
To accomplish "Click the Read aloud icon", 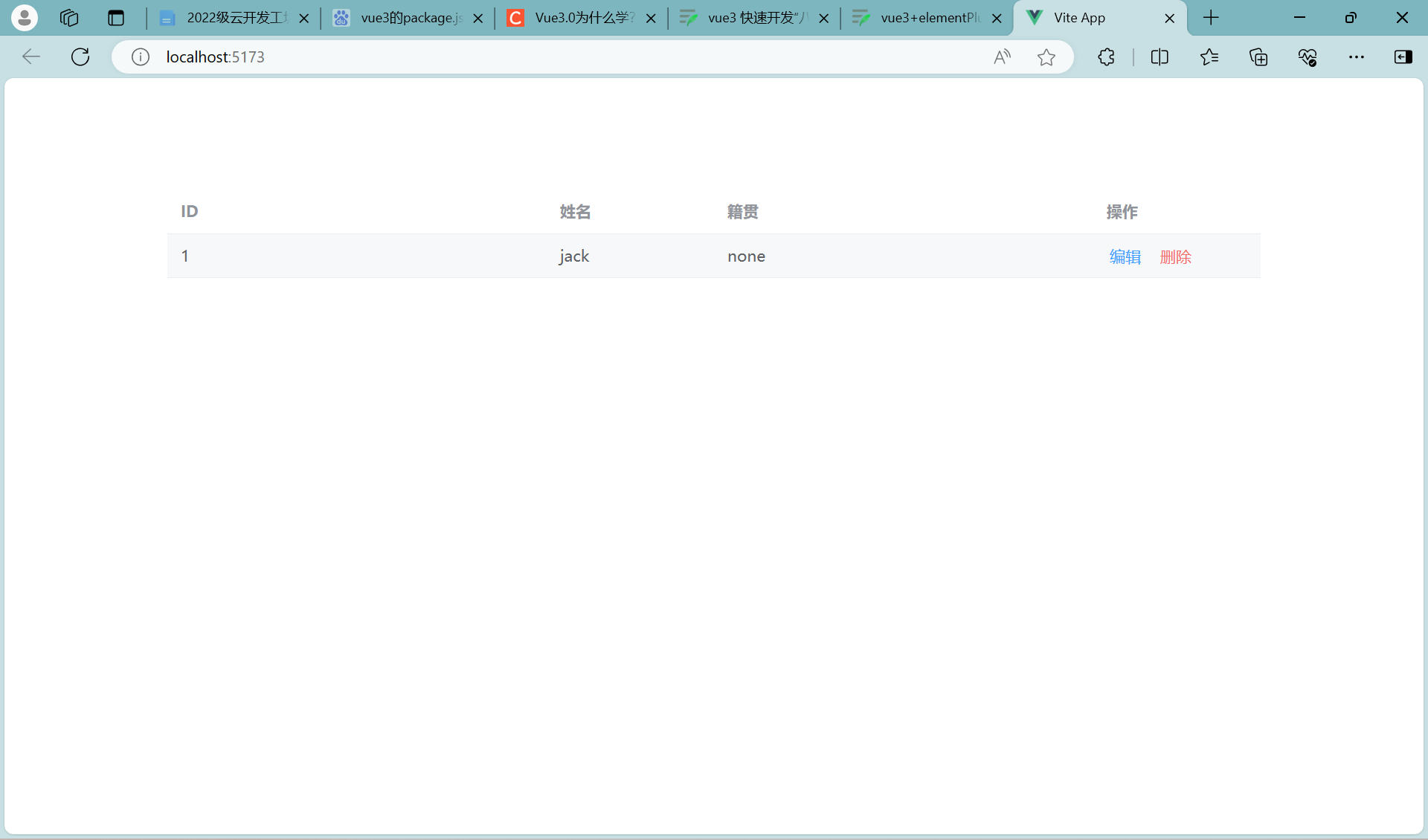I will tap(1002, 56).
